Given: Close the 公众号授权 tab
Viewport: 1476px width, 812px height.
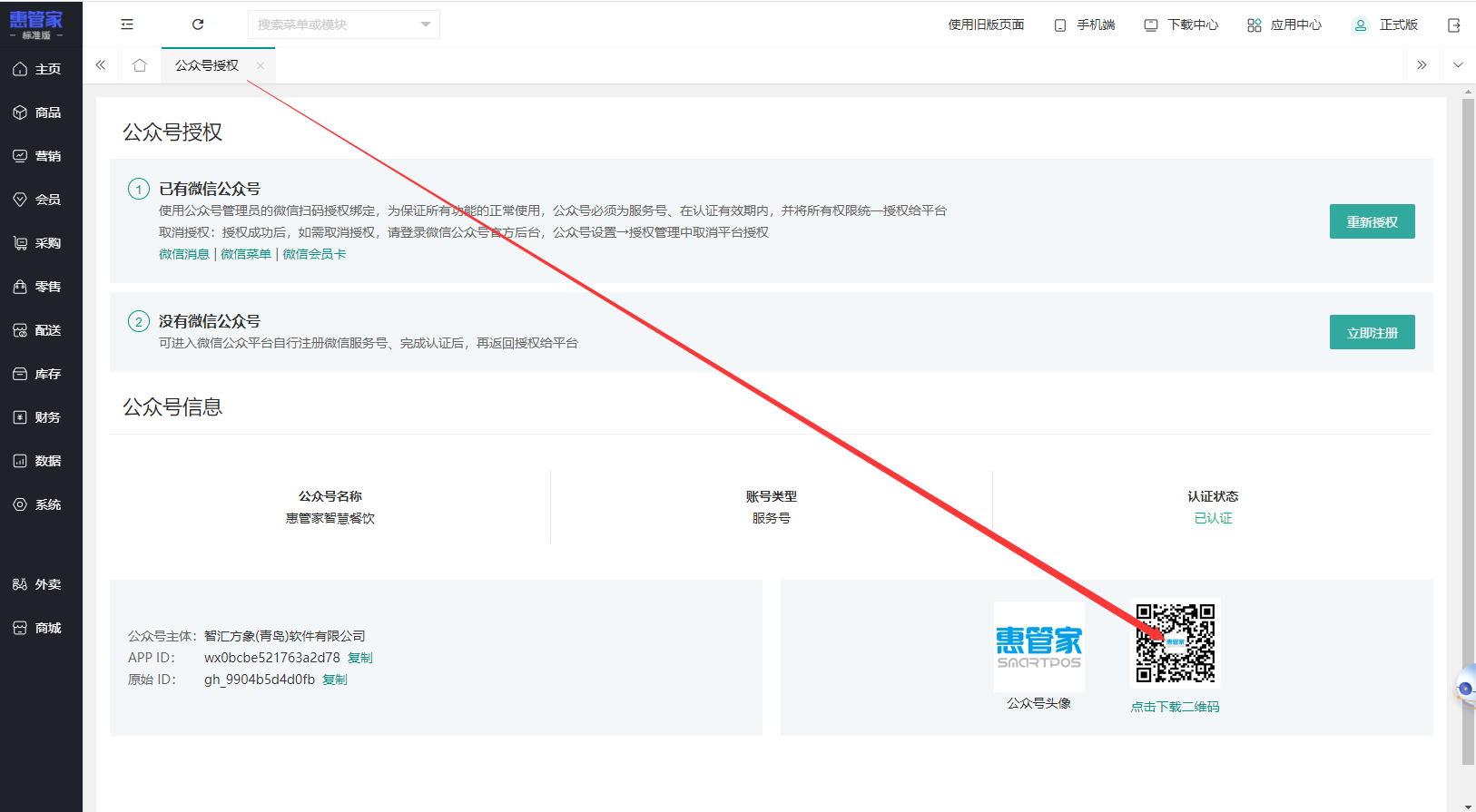Looking at the screenshot, I should [x=261, y=65].
